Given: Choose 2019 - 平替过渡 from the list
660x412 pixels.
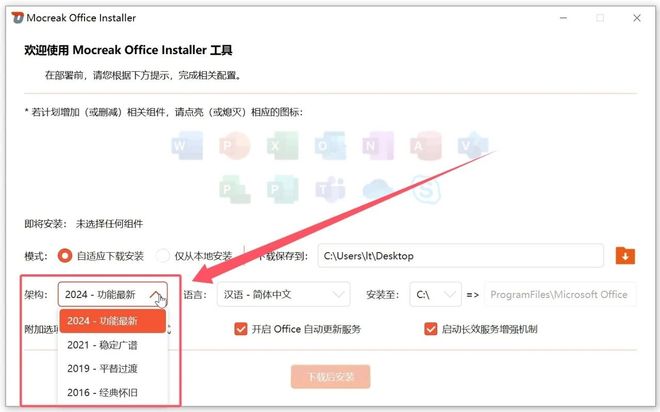Looking at the screenshot, I should [112, 369].
